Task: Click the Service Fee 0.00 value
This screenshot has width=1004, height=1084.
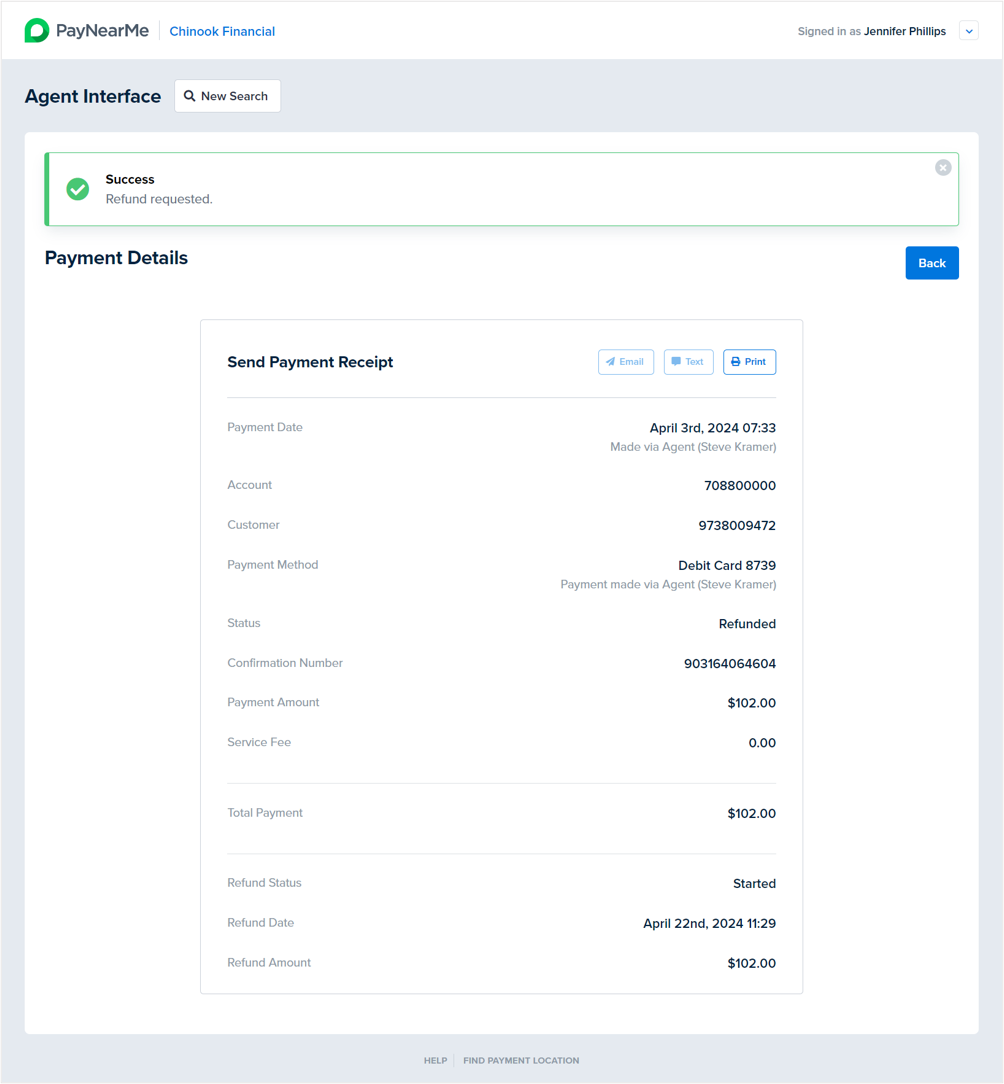Action: [x=762, y=743]
